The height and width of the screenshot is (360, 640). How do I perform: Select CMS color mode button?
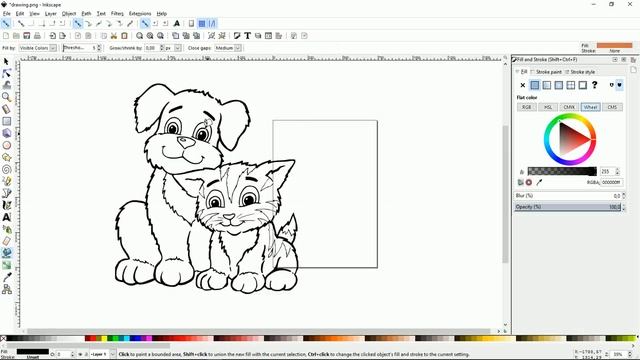pyautogui.click(x=612, y=107)
